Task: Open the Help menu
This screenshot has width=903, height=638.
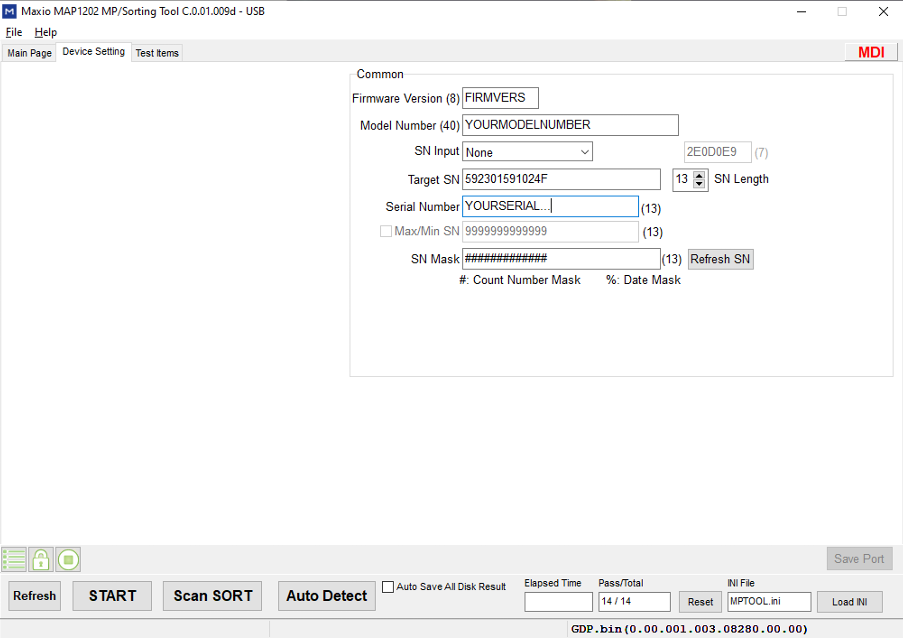Action: click(45, 32)
